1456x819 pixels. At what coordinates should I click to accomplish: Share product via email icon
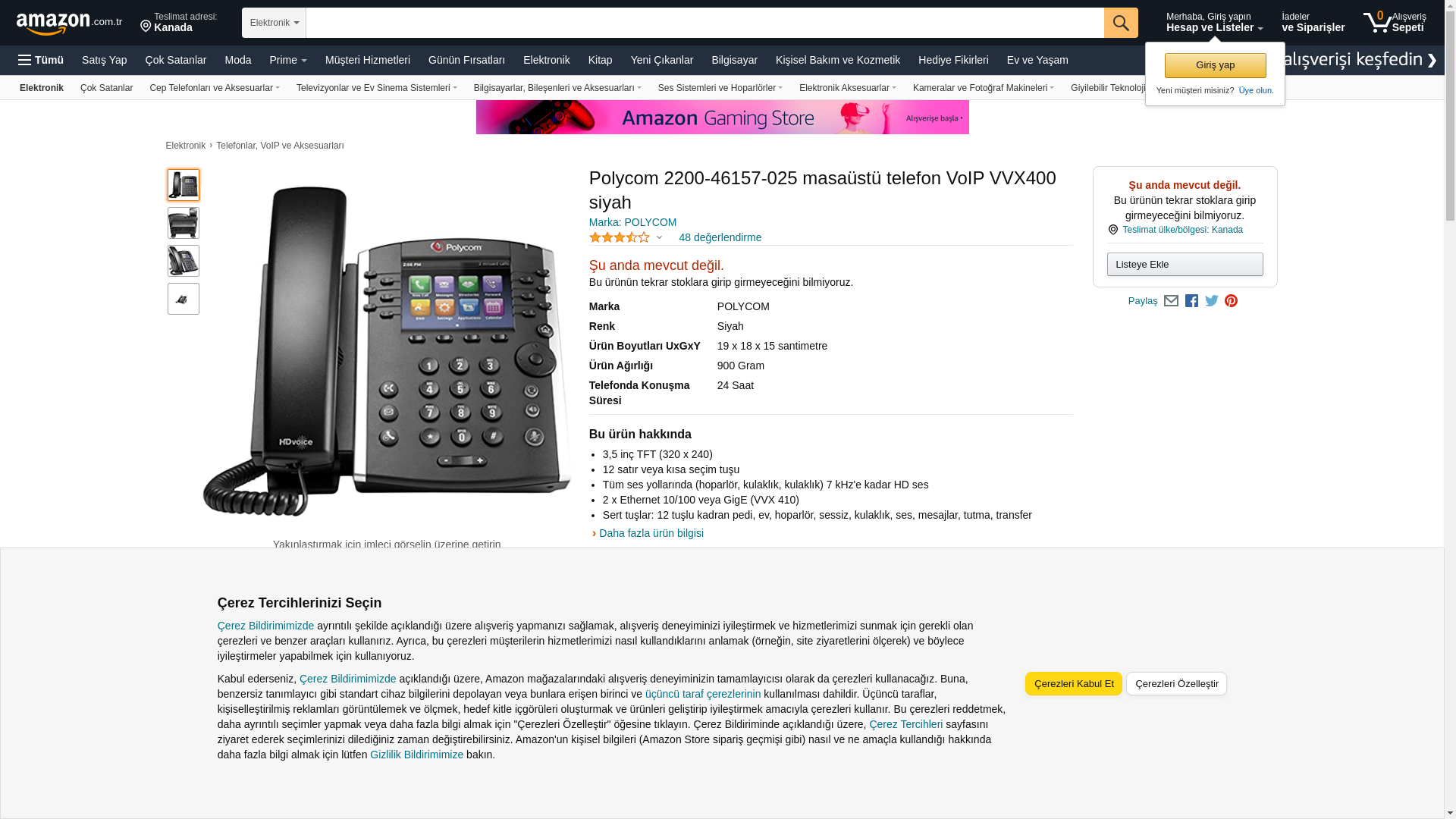click(x=1171, y=301)
